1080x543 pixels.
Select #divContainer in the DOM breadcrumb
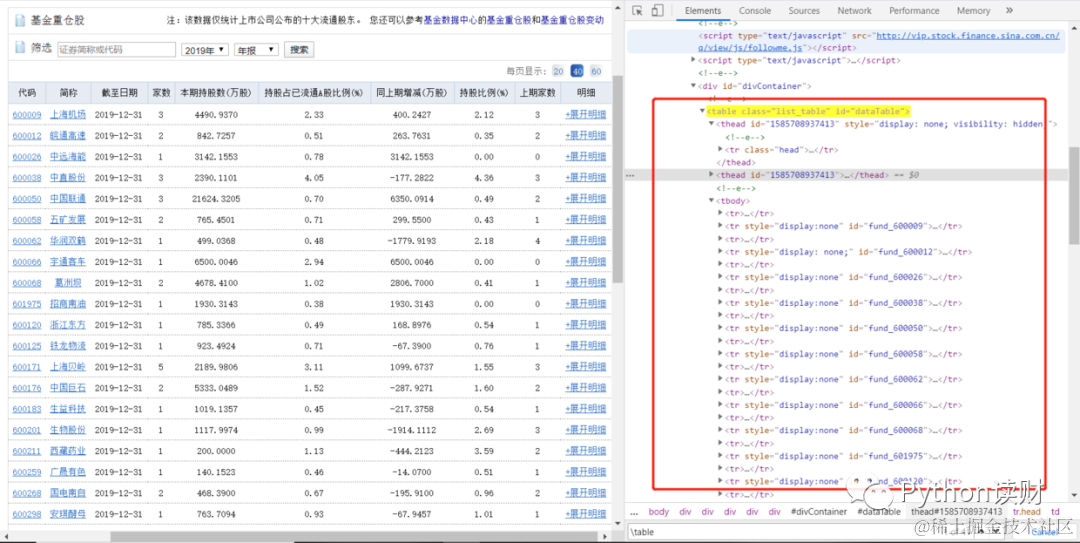[x=818, y=512]
